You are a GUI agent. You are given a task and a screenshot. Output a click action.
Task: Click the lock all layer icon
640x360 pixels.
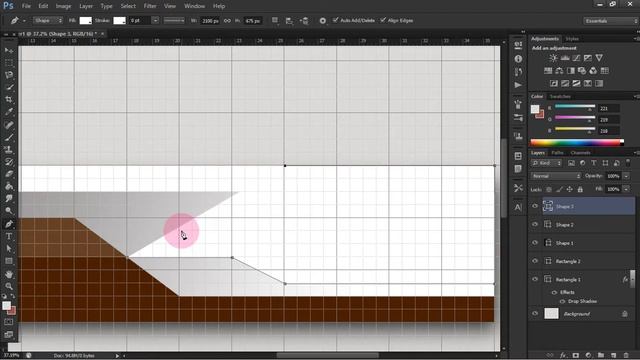[x=580, y=189]
